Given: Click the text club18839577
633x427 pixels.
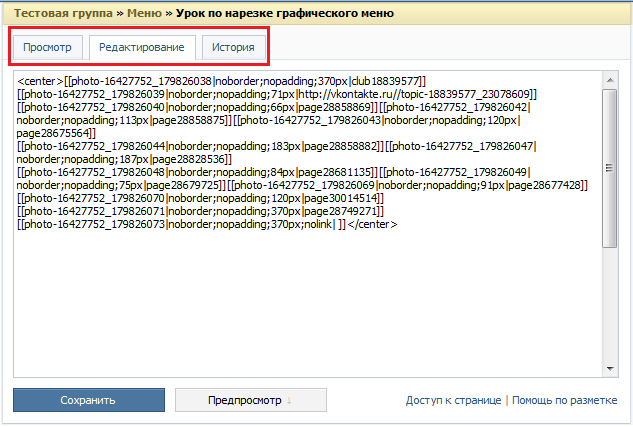Looking at the screenshot, I should 385,81.
